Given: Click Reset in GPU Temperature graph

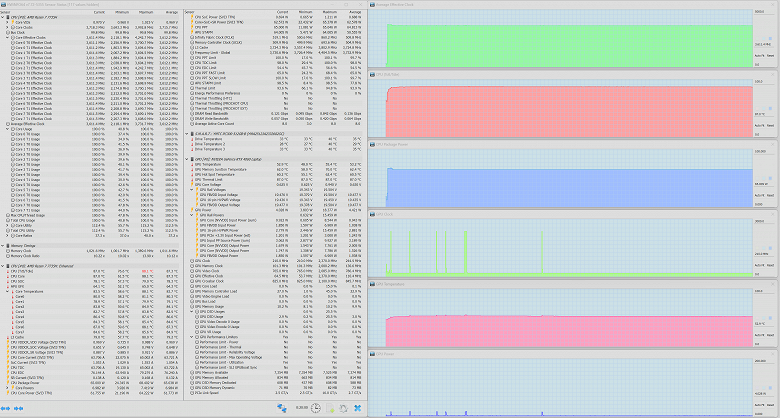Looking at the screenshot, I should point(770,335).
